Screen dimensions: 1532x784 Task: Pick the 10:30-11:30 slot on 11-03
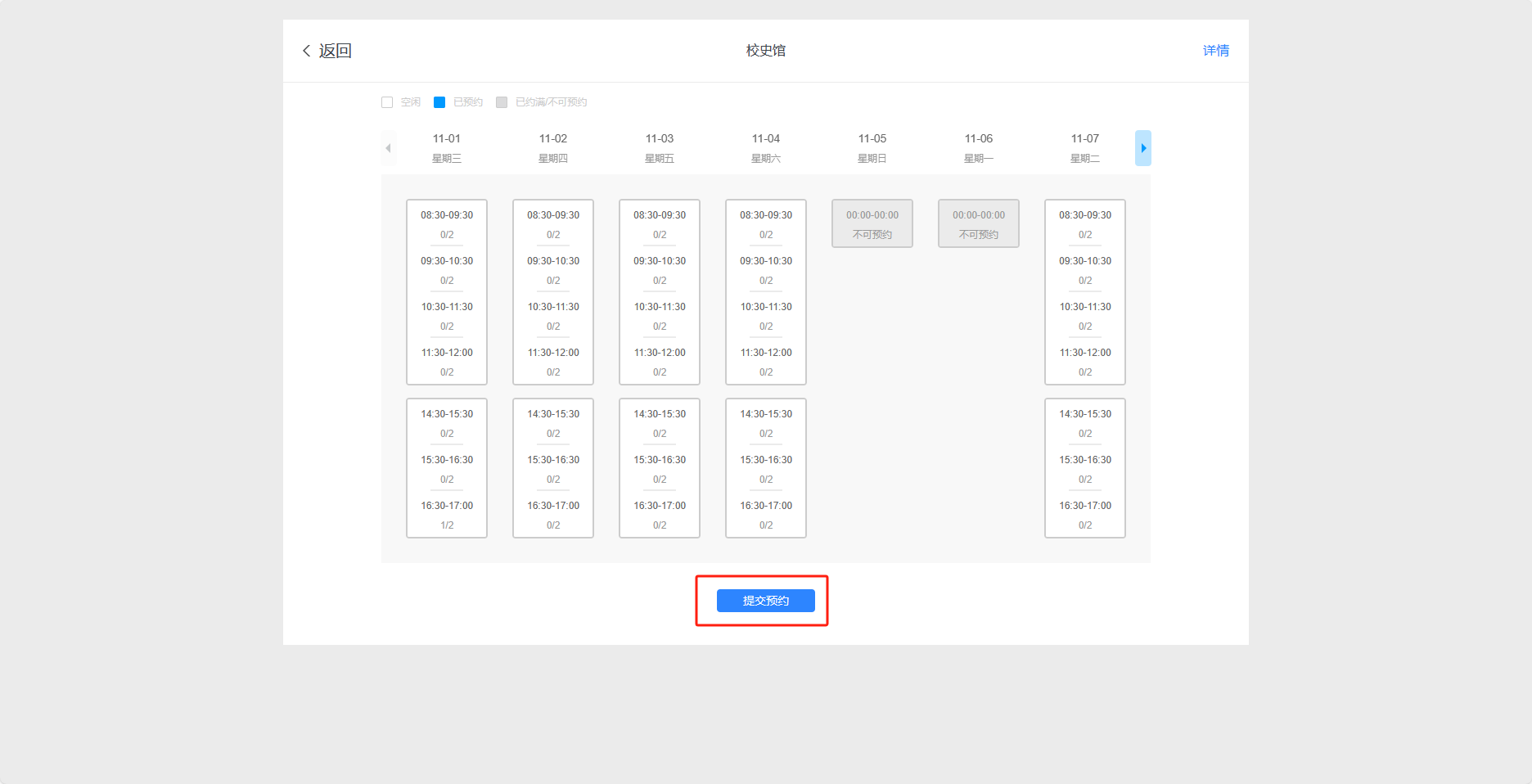[660, 316]
